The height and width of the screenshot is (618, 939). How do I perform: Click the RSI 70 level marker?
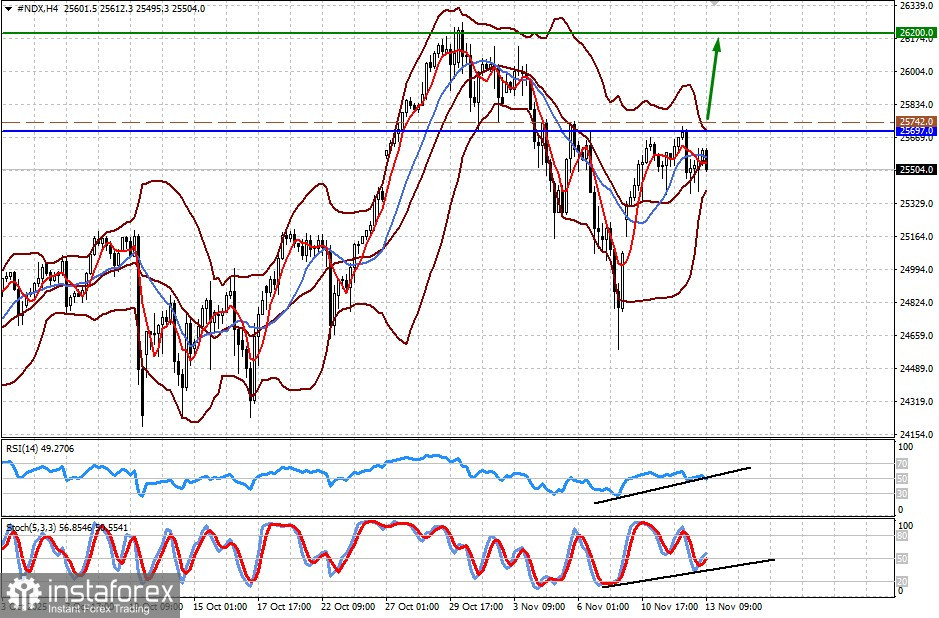pyautogui.click(x=902, y=464)
